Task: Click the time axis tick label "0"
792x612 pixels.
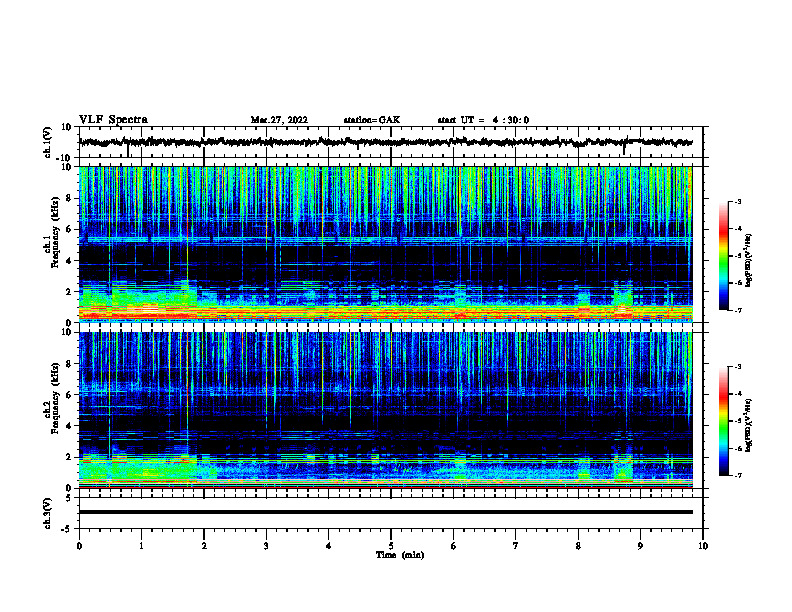Action: pyautogui.click(x=79, y=546)
